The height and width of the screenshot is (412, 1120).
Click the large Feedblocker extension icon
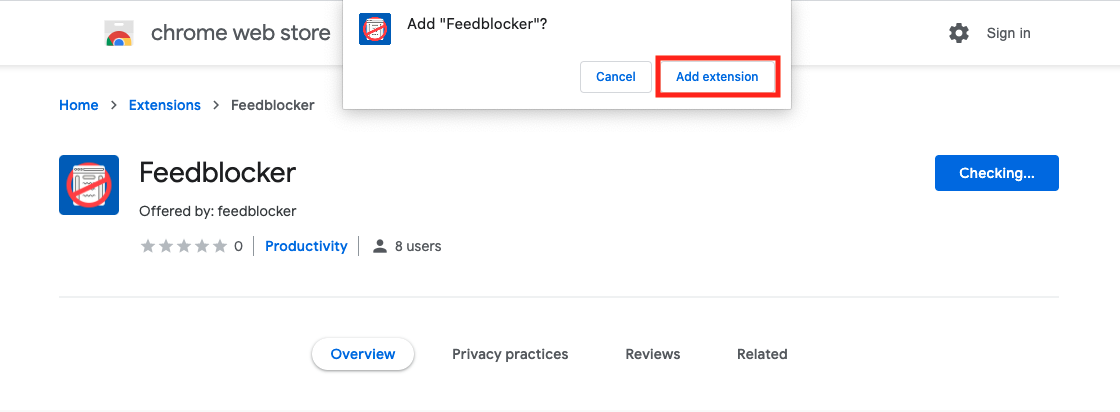89,185
